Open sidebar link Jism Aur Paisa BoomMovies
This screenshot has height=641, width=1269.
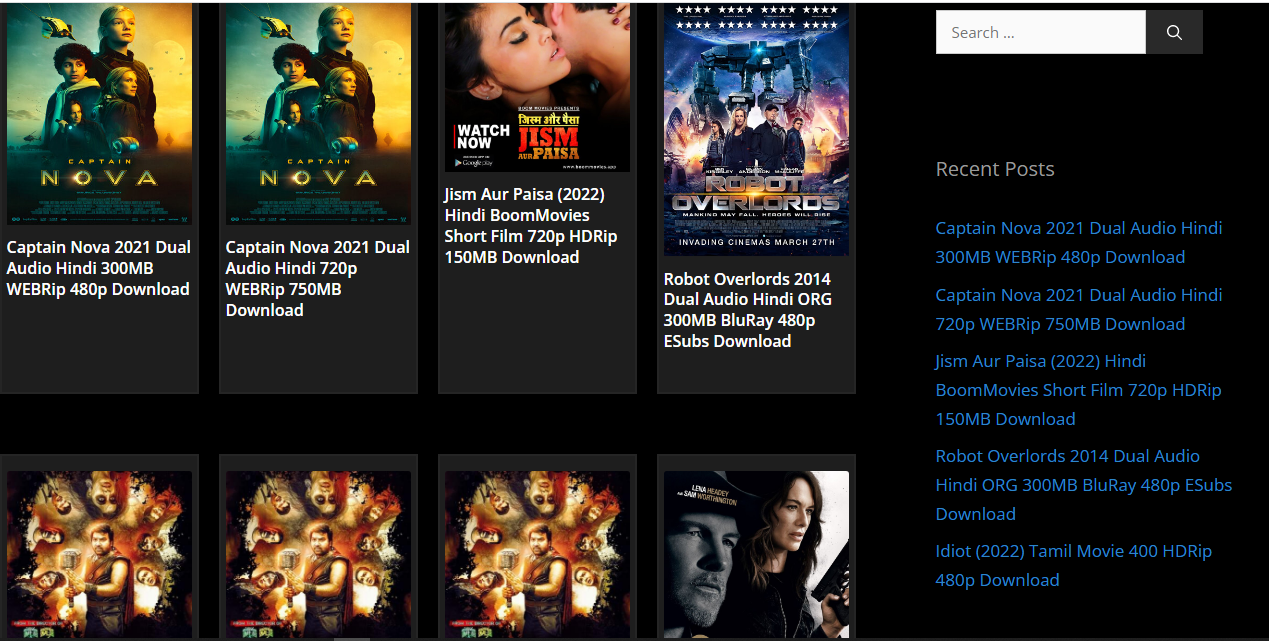1078,390
